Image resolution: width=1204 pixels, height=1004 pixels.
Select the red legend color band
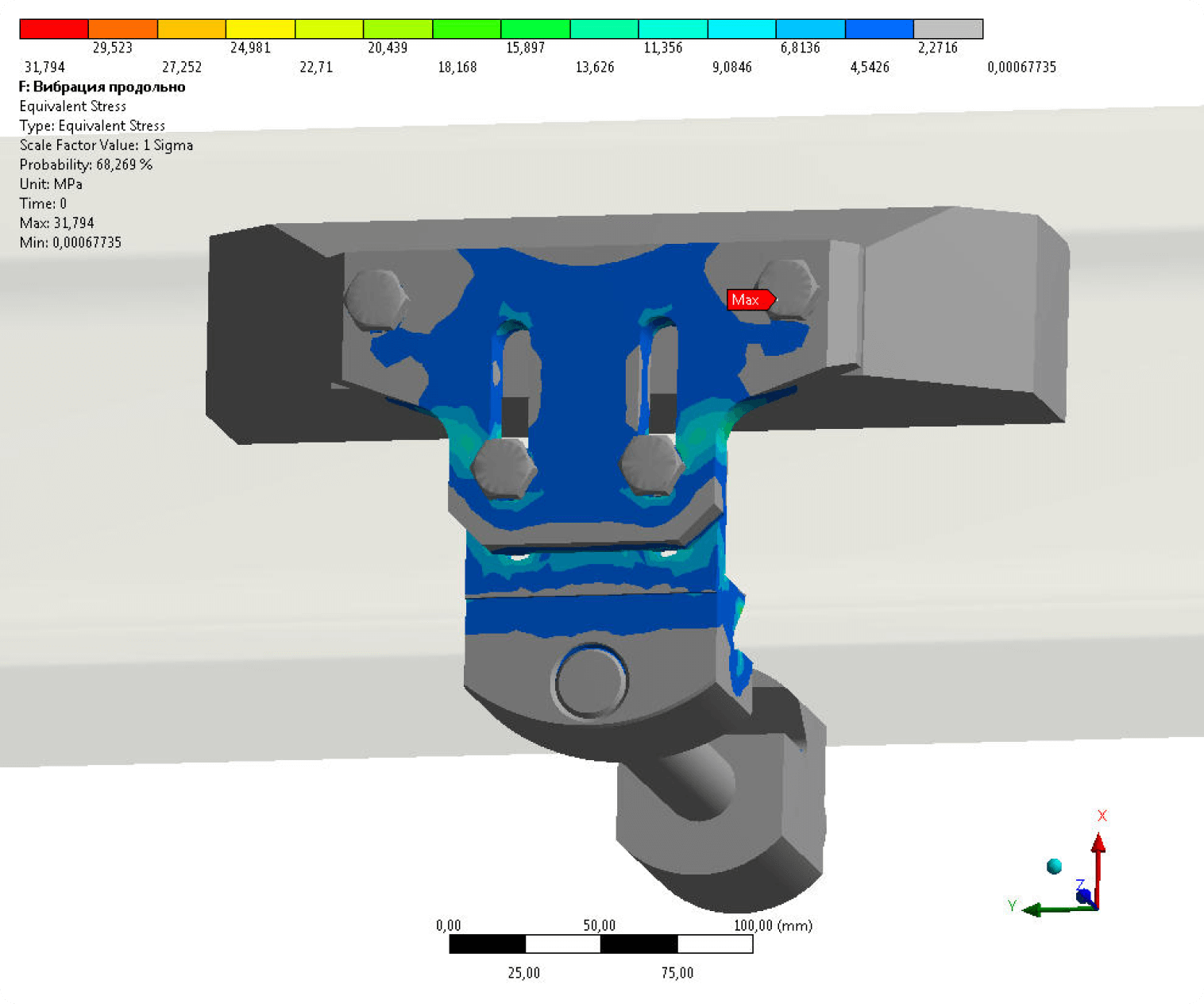(54, 29)
